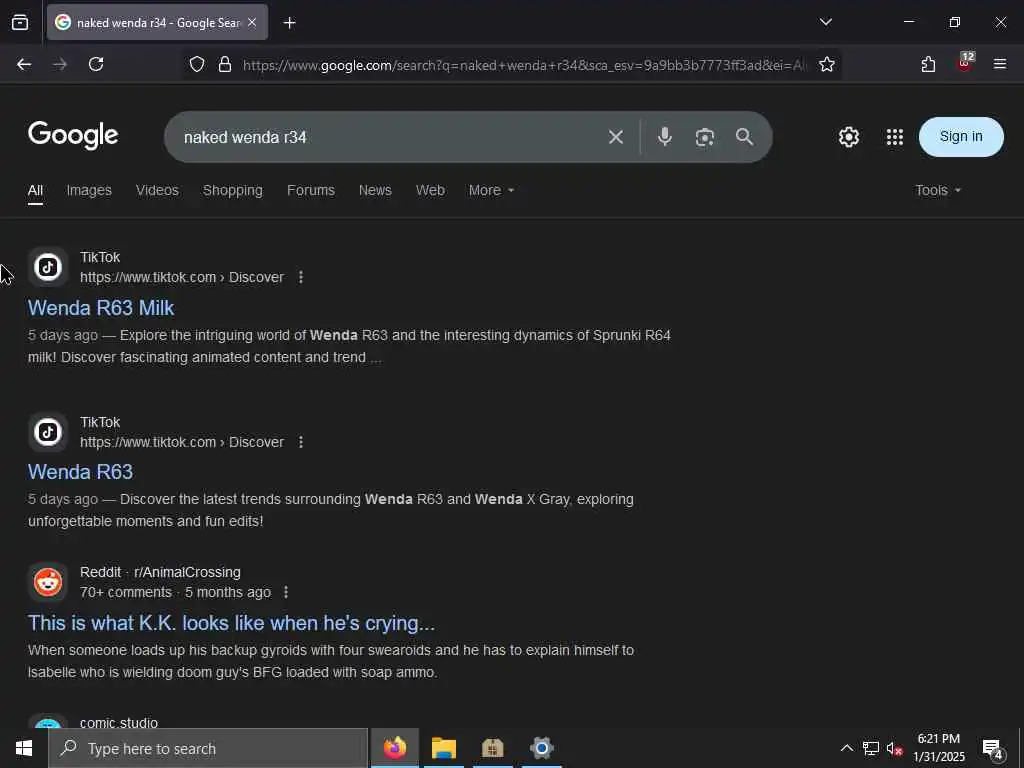1024x768 pixels.
Task: Bookmark this page with the star icon
Action: pyautogui.click(x=827, y=64)
